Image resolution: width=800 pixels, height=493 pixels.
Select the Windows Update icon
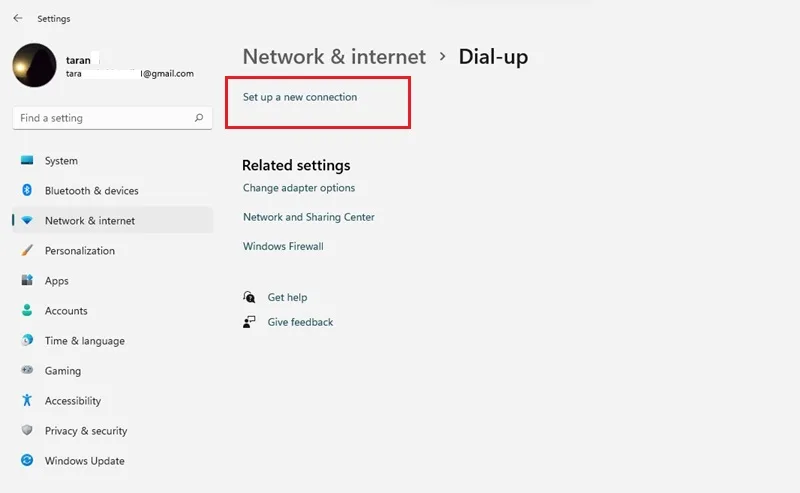[x=27, y=460]
